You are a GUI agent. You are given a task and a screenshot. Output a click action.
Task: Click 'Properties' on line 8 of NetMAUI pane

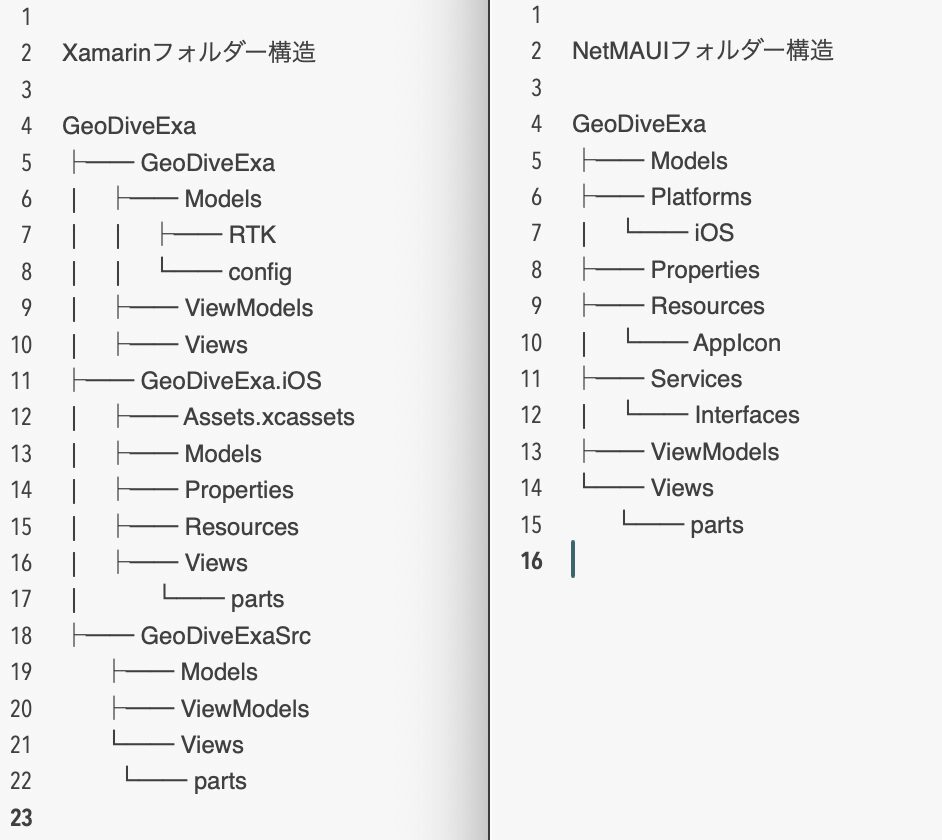click(705, 270)
